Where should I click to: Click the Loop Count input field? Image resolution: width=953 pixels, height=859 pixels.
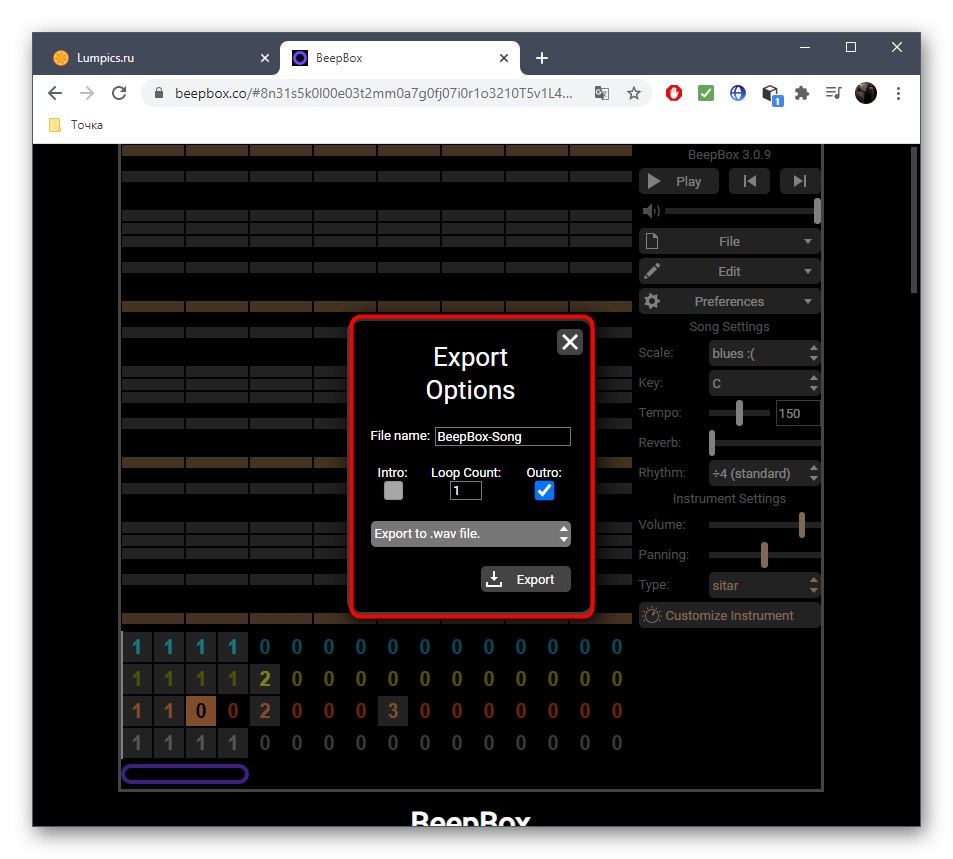tap(466, 490)
